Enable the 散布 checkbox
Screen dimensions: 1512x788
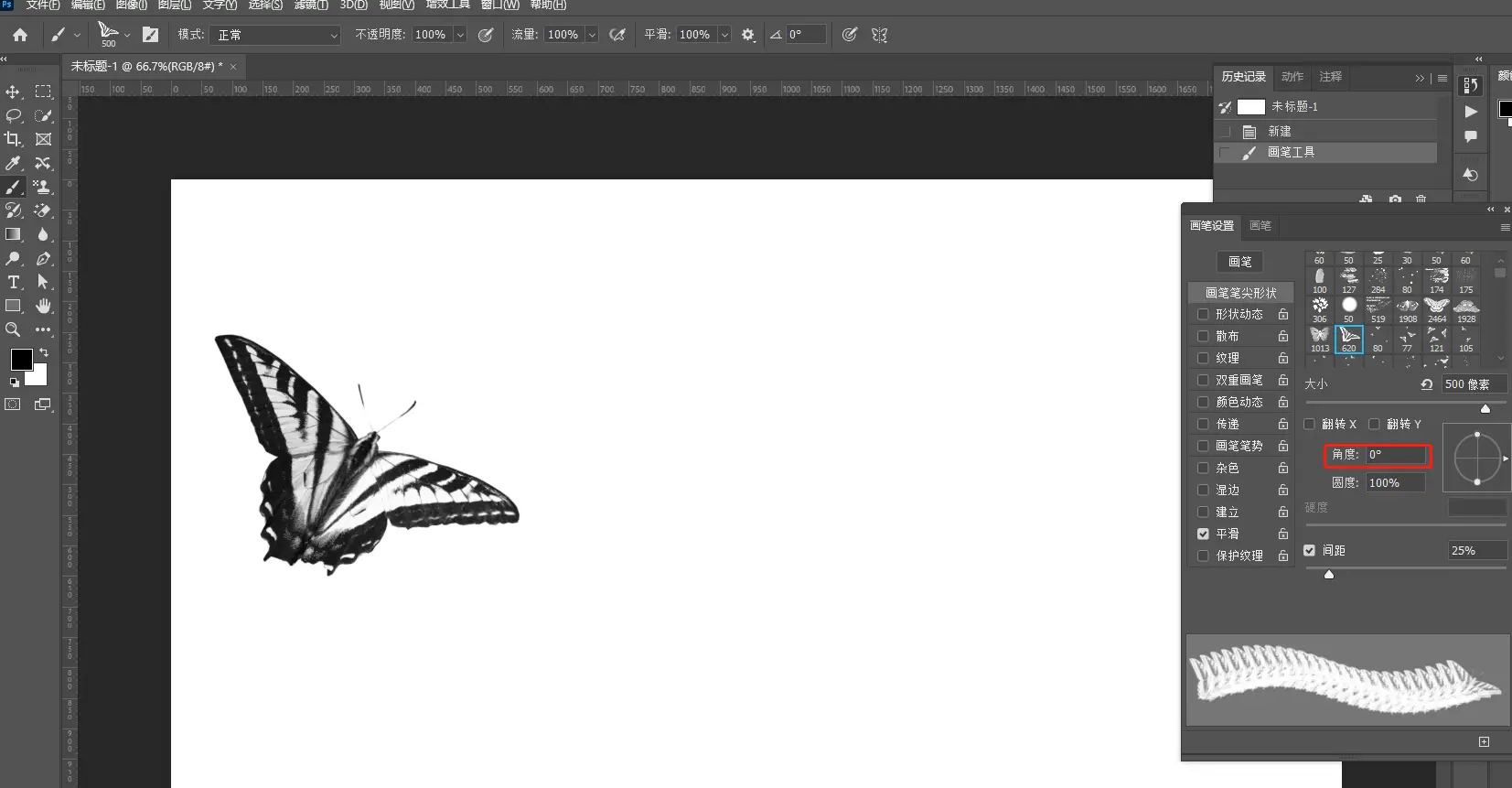click(x=1203, y=336)
